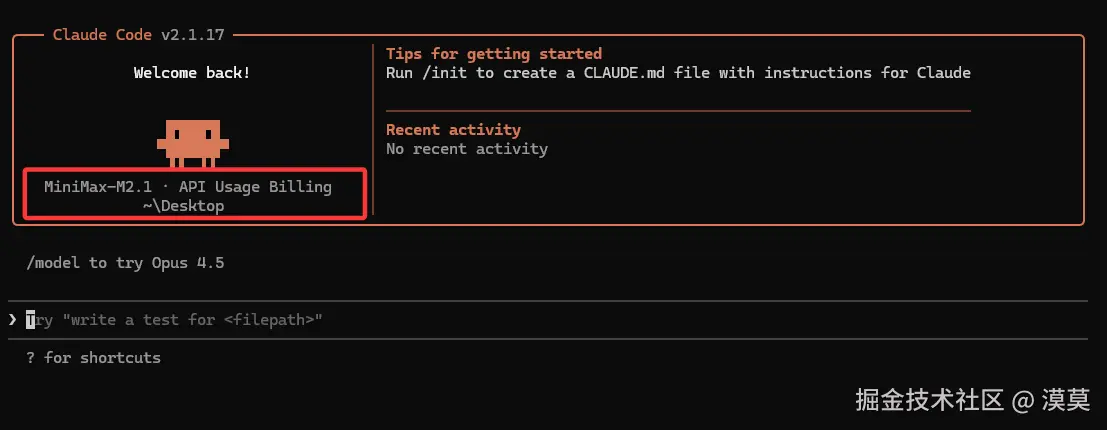Click the Claude pixel mascot icon

[x=193, y=142]
